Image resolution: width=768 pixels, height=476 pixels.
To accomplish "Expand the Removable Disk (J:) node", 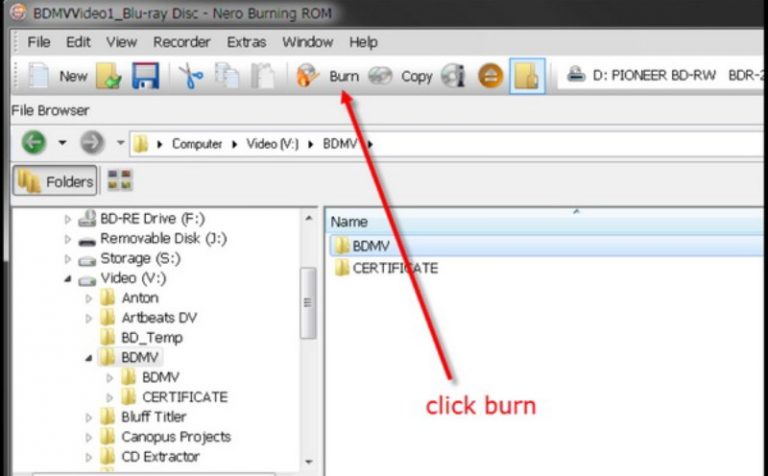I will 68,239.
